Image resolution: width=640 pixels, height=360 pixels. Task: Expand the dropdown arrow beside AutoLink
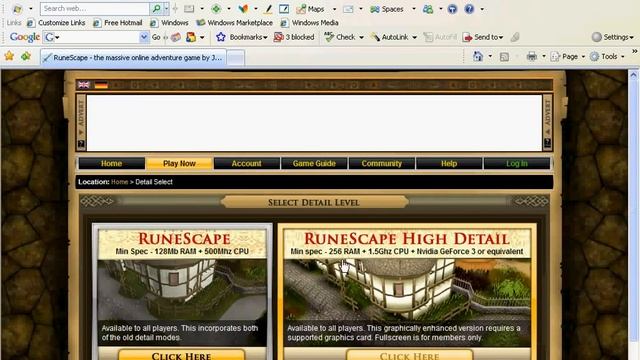pyautogui.click(x=414, y=38)
